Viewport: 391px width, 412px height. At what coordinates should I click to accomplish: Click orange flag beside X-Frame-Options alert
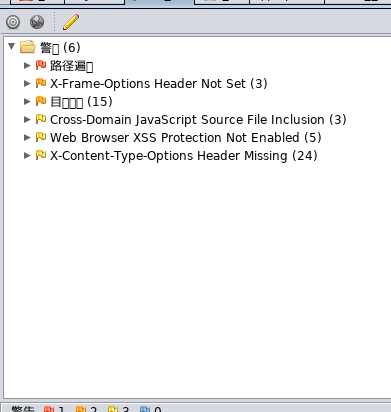pos(41,83)
